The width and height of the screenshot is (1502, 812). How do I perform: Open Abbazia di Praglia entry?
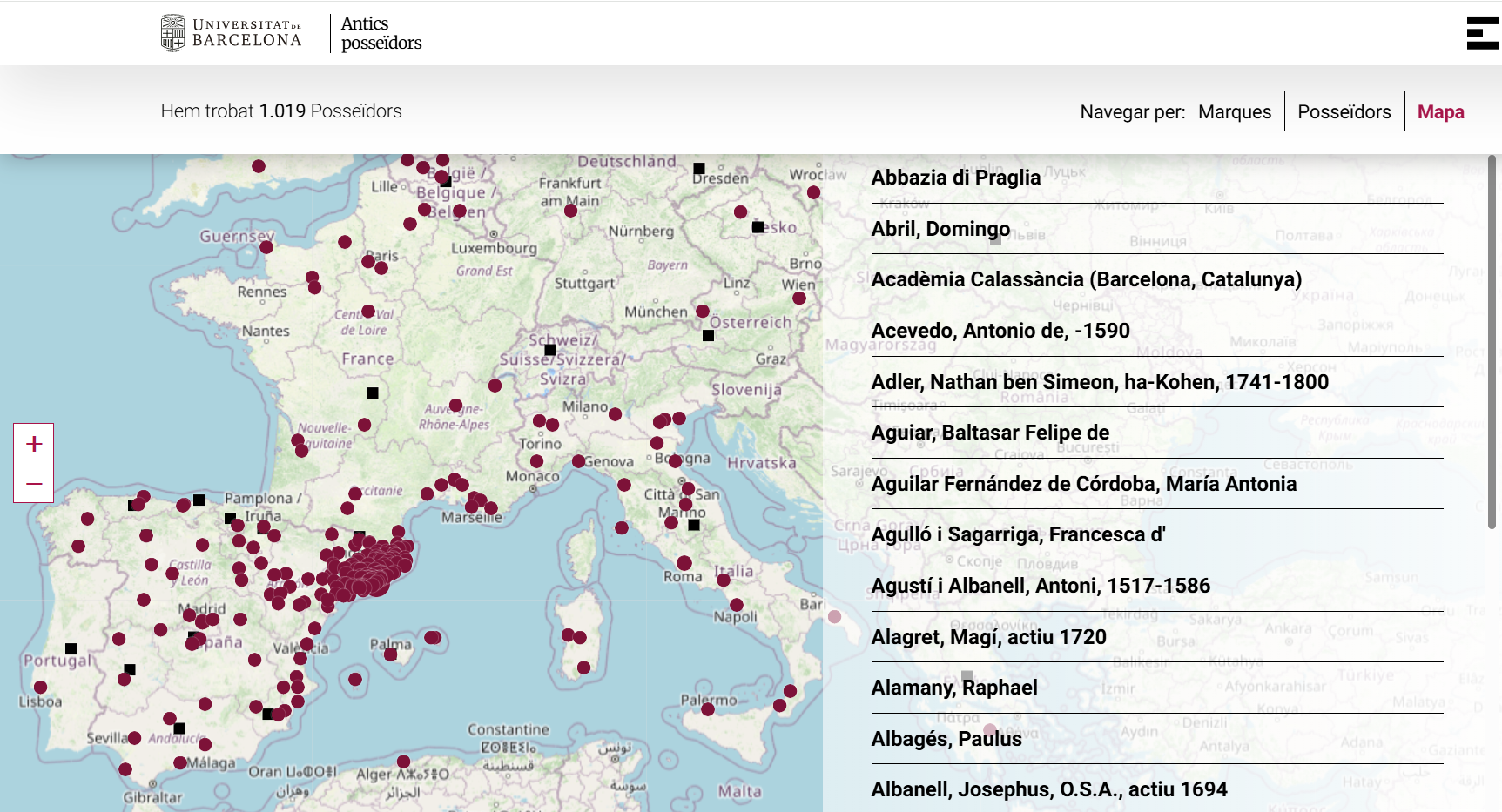(x=955, y=178)
